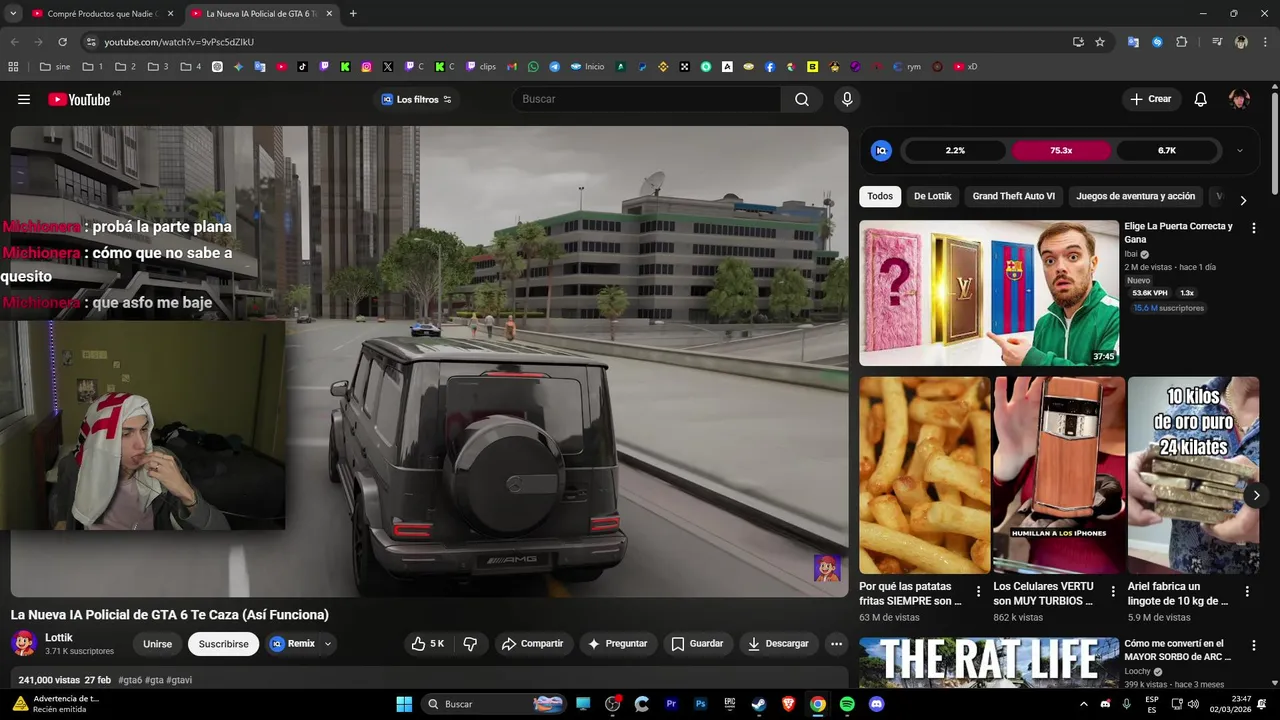This screenshot has height=720, width=1280.
Task: Click the Preguntar button
Action: [618, 644]
